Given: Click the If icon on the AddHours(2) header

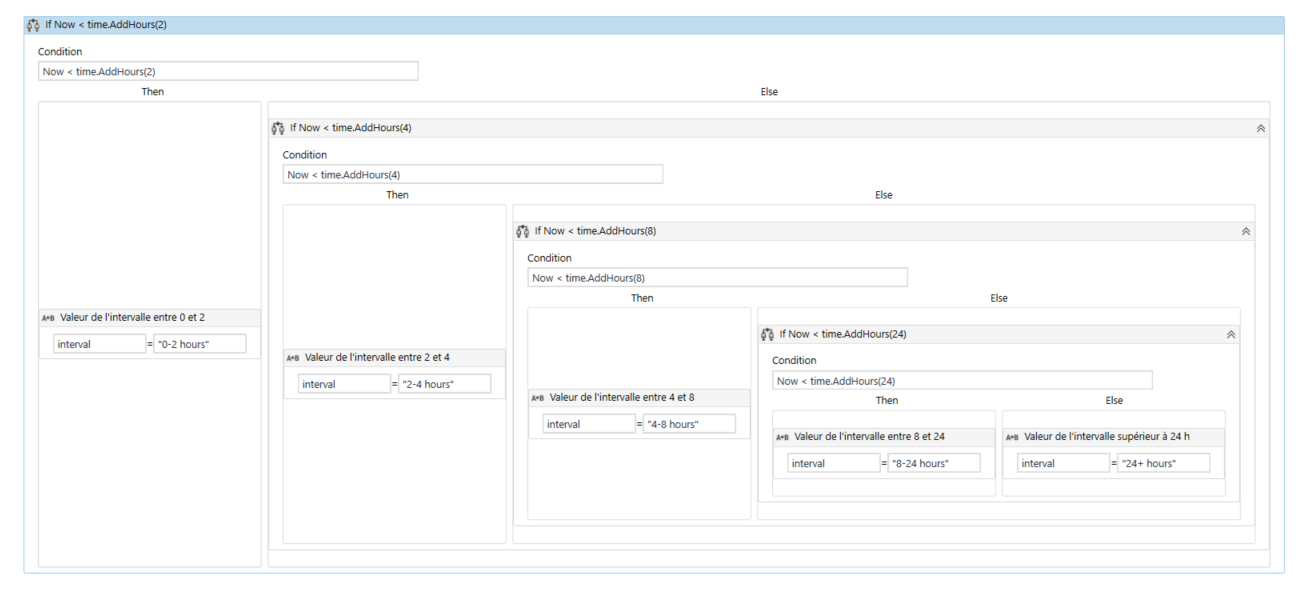Looking at the screenshot, I should click(33, 25).
